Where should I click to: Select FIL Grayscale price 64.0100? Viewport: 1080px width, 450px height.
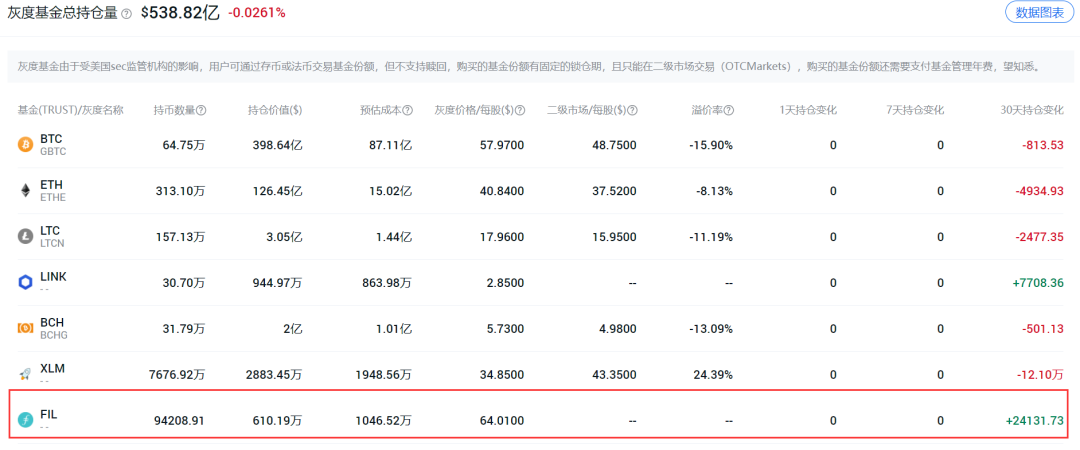click(x=501, y=421)
